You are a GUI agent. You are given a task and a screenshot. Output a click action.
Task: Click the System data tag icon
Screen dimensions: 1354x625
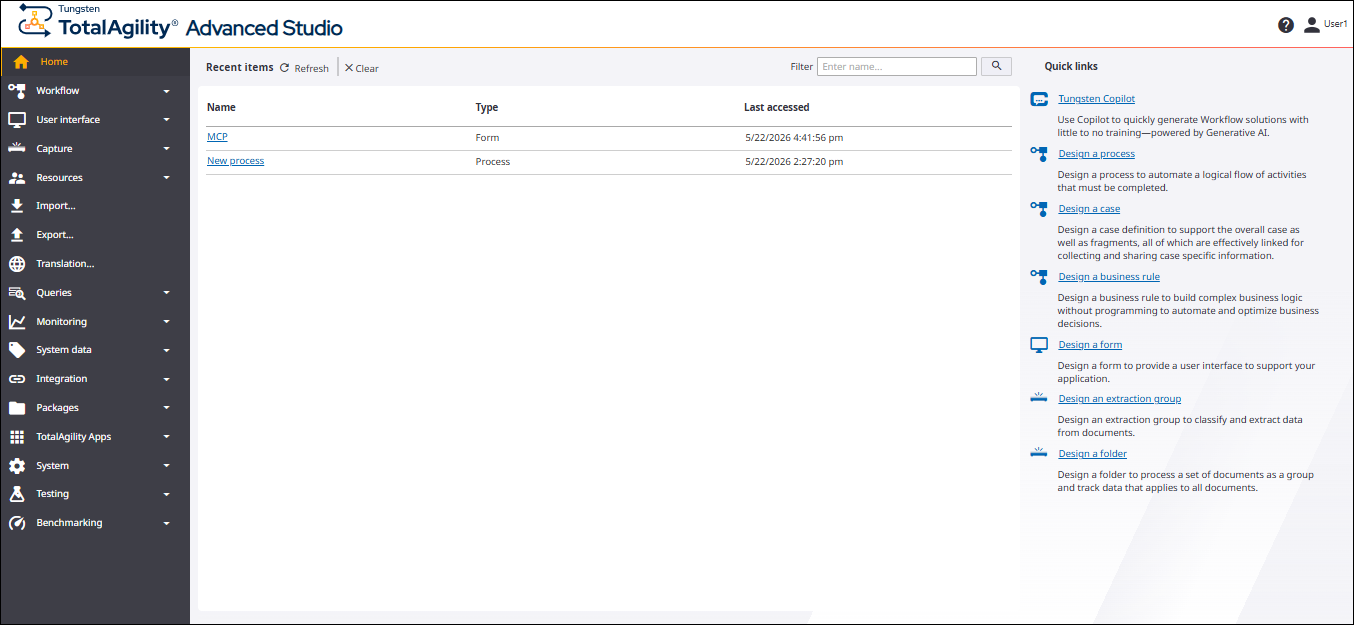(17, 350)
